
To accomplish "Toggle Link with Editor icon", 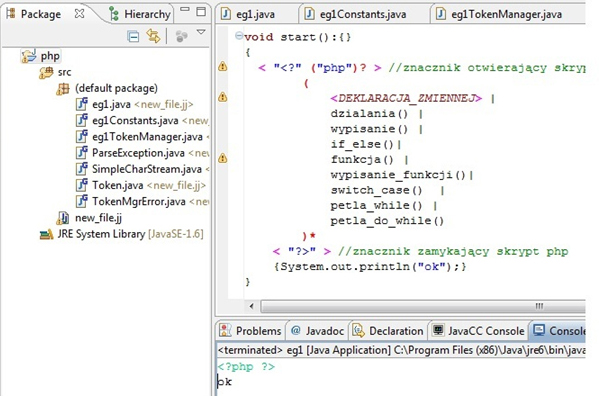I will (x=154, y=36).
